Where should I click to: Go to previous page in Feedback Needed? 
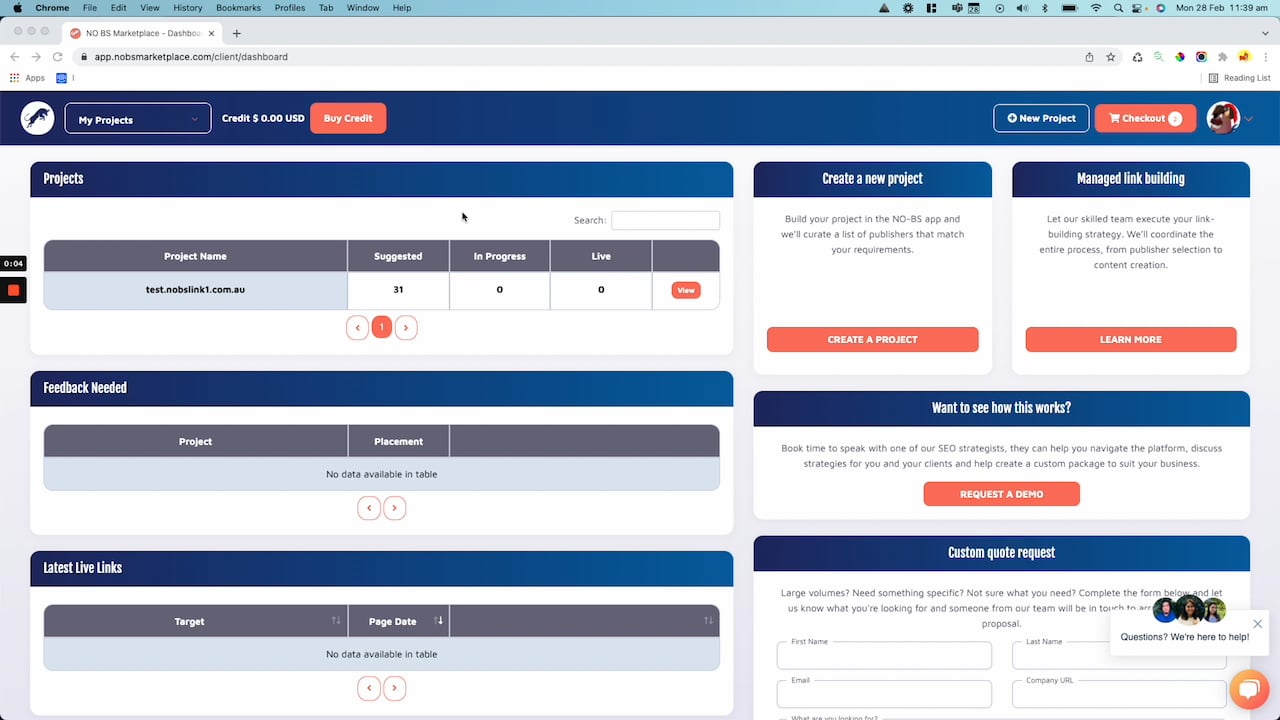(x=369, y=508)
